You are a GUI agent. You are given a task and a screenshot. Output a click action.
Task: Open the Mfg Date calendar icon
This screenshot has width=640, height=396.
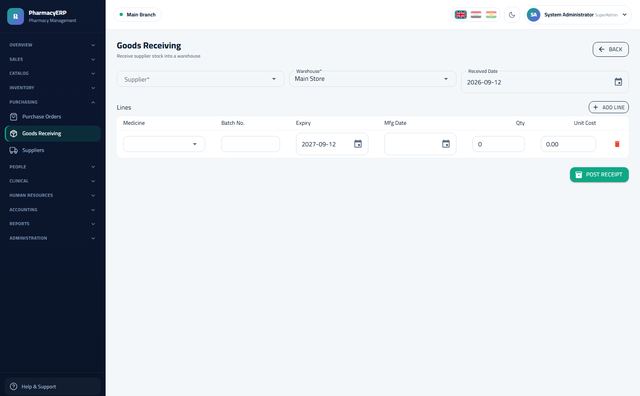coord(446,144)
